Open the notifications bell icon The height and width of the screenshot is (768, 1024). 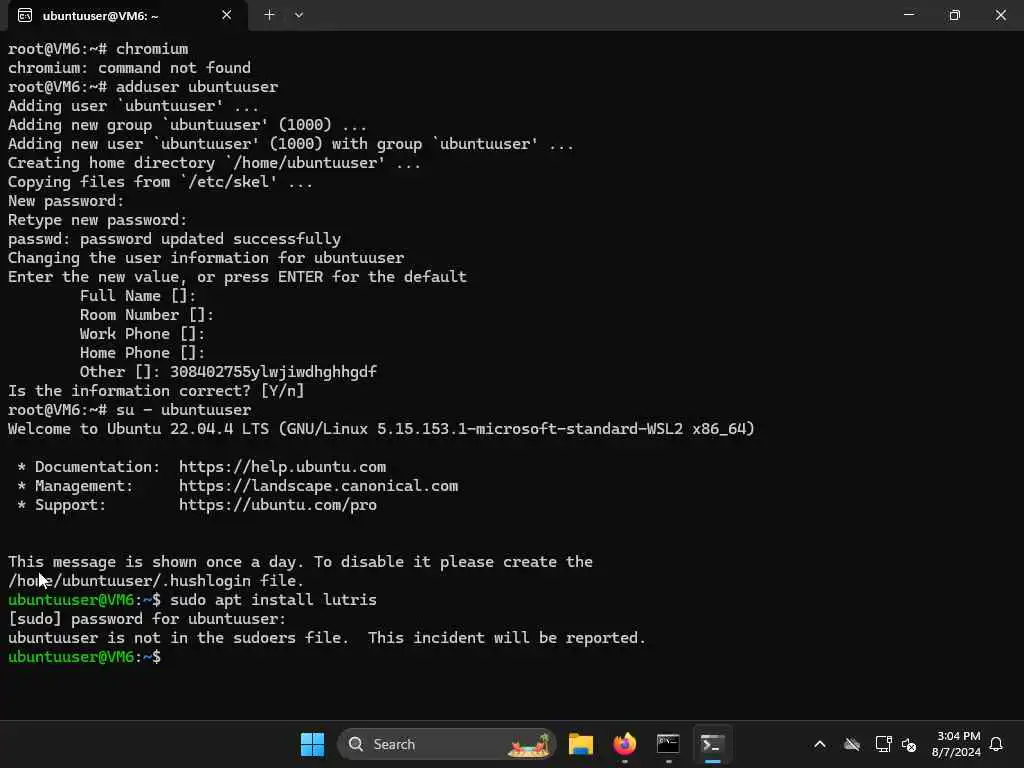pos(996,744)
